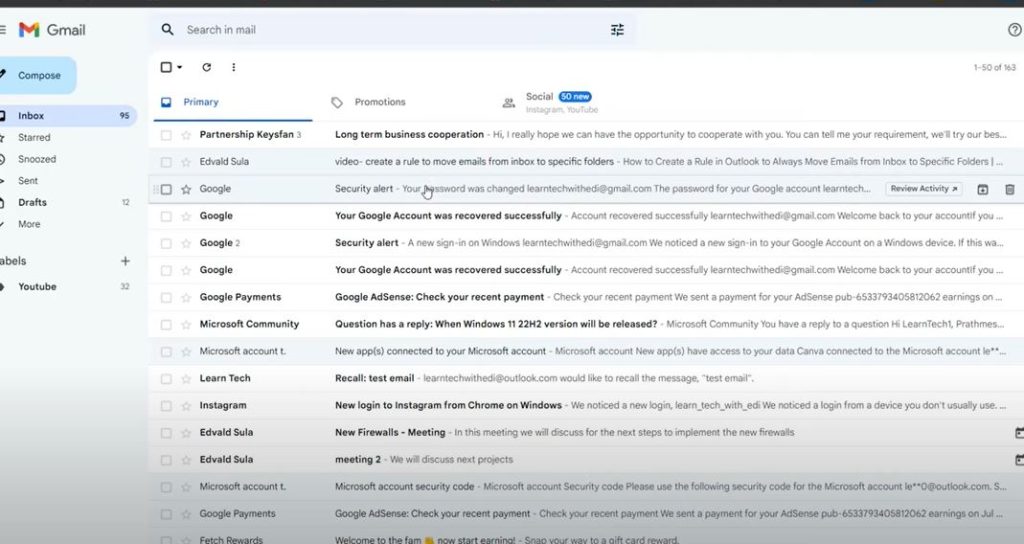Check the Google 2 Security alert email

pos(166,244)
